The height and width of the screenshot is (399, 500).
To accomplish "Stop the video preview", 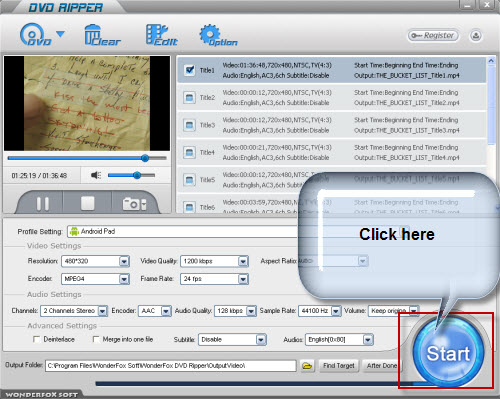I will click(88, 203).
